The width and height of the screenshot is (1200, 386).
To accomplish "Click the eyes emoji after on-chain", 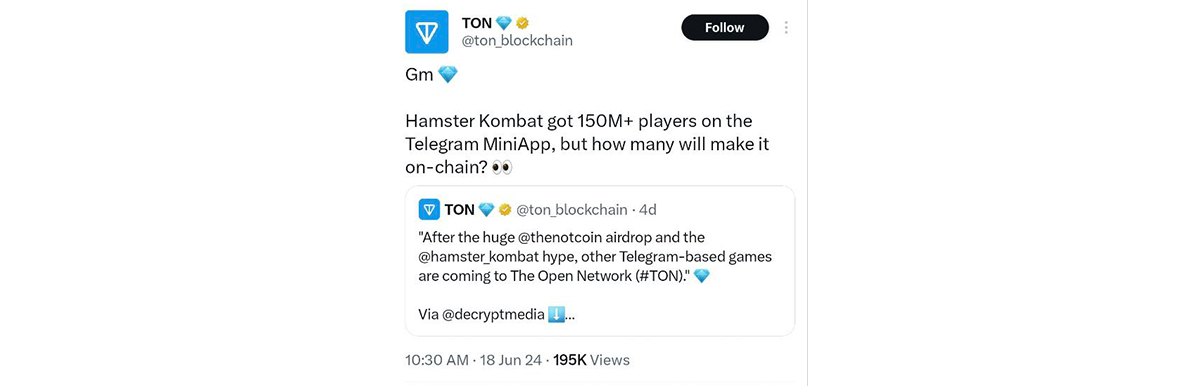I will click(x=502, y=169).
